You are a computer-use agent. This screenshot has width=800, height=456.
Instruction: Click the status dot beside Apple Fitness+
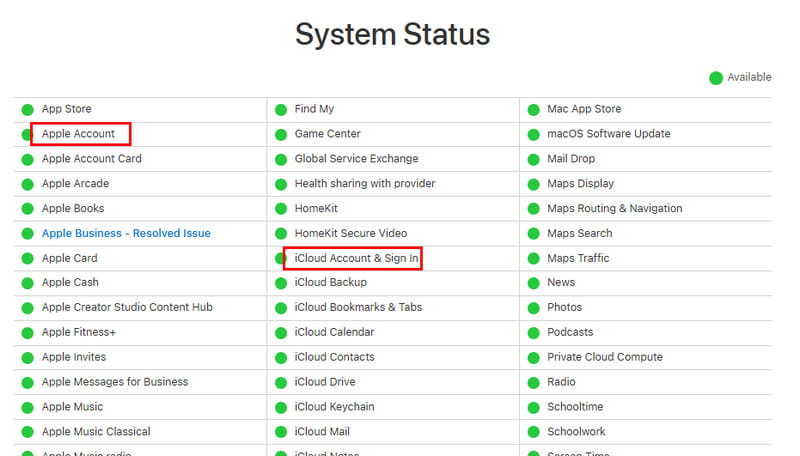[x=28, y=333]
